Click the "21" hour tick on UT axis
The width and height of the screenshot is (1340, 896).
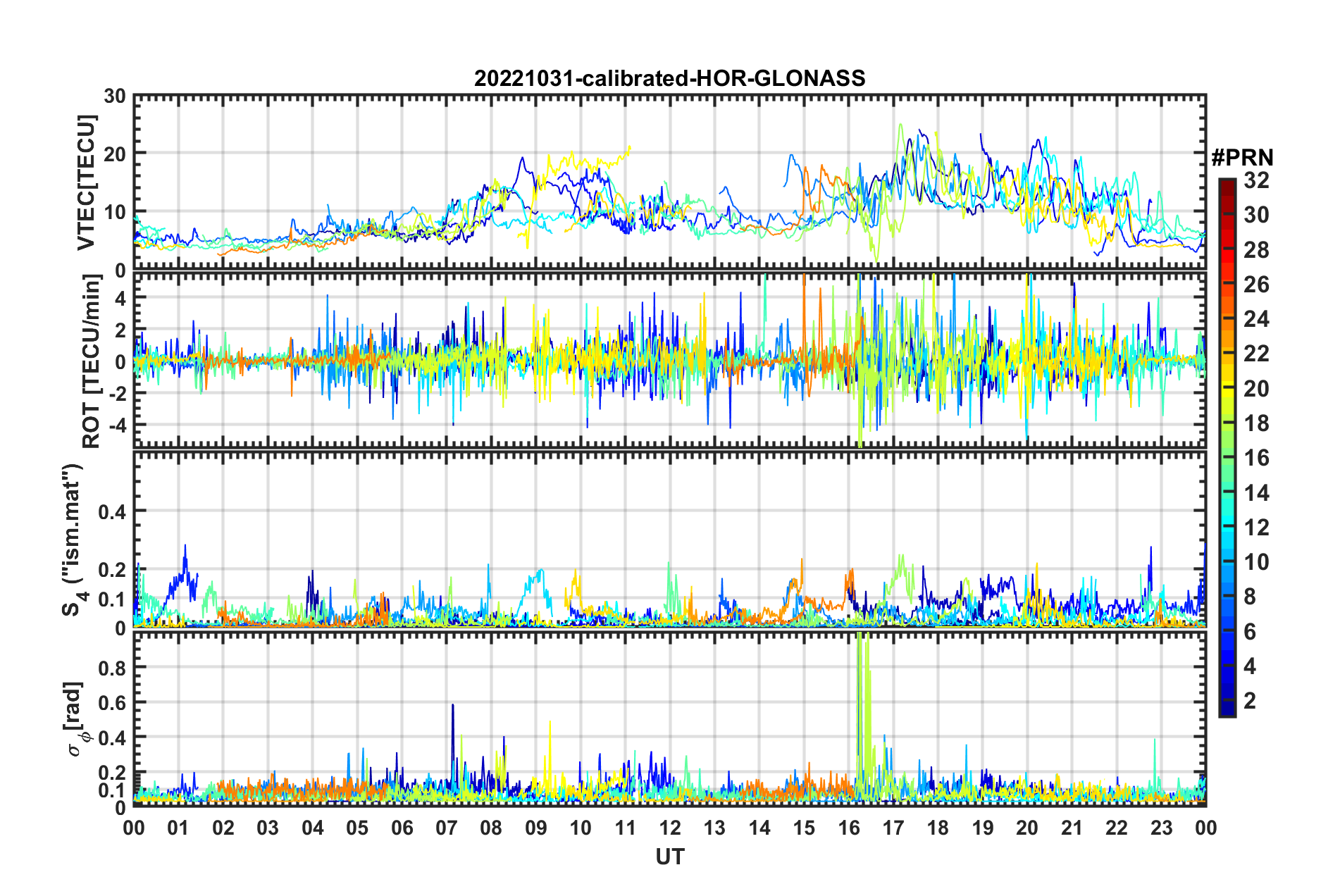pyautogui.click(x=1072, y=828)
